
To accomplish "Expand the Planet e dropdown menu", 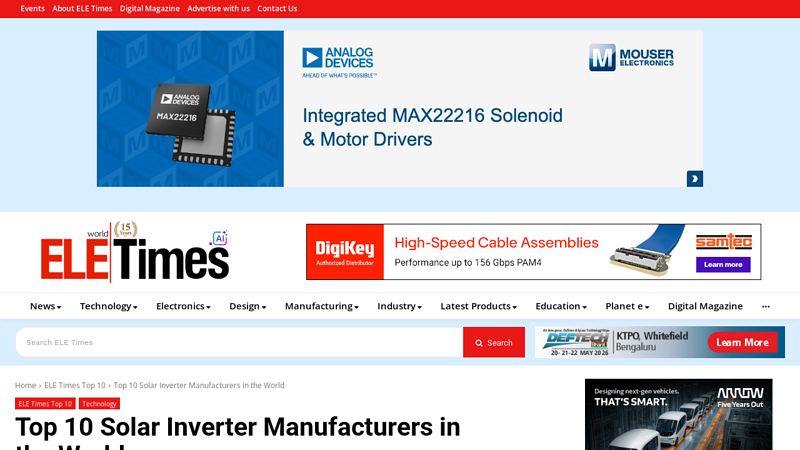I will tap(627, 306).
